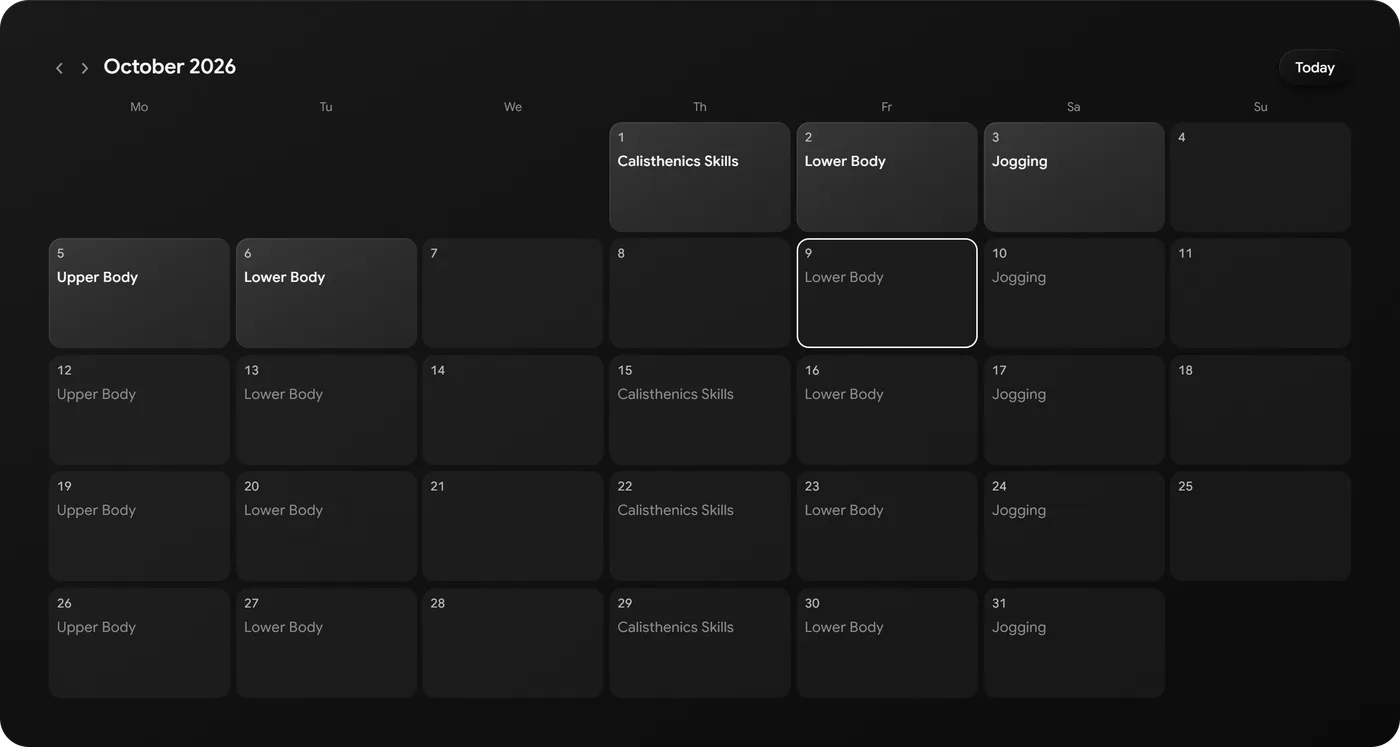This screenshot has width=1400, height=747.
Task: Choose the October 28 day cell
Action: [513, 643]
